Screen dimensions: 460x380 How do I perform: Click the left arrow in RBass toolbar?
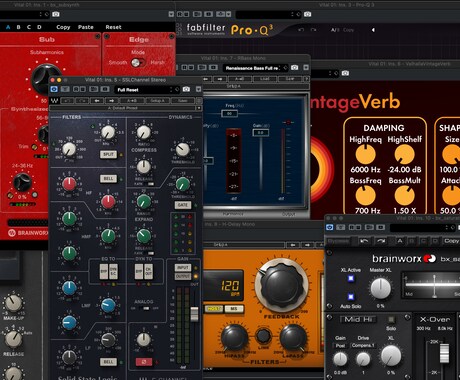pyautogui.click(x=206, y=79)
